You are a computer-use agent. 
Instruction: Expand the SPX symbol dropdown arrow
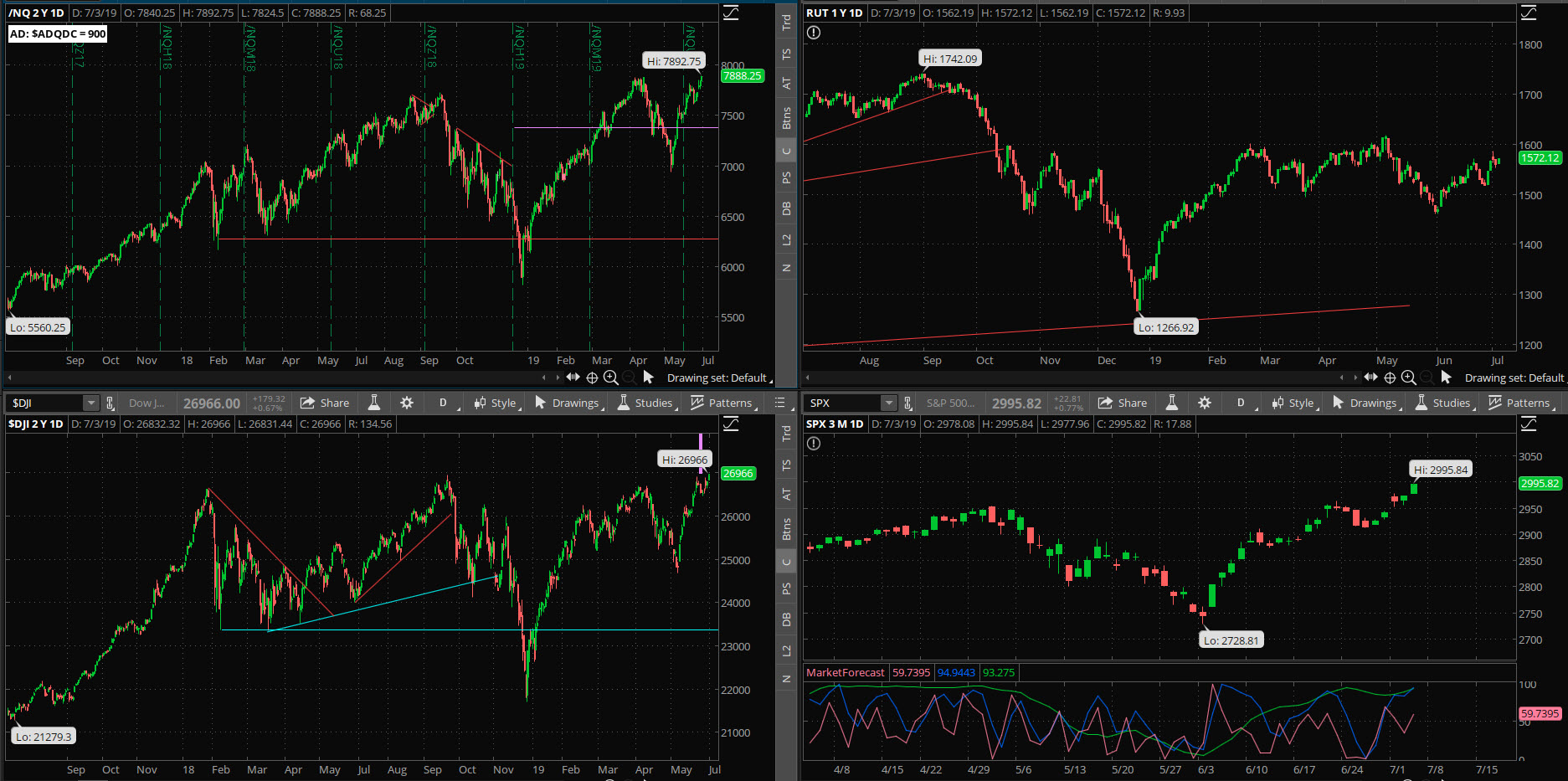pyautogui.click(x=888, y=403)
